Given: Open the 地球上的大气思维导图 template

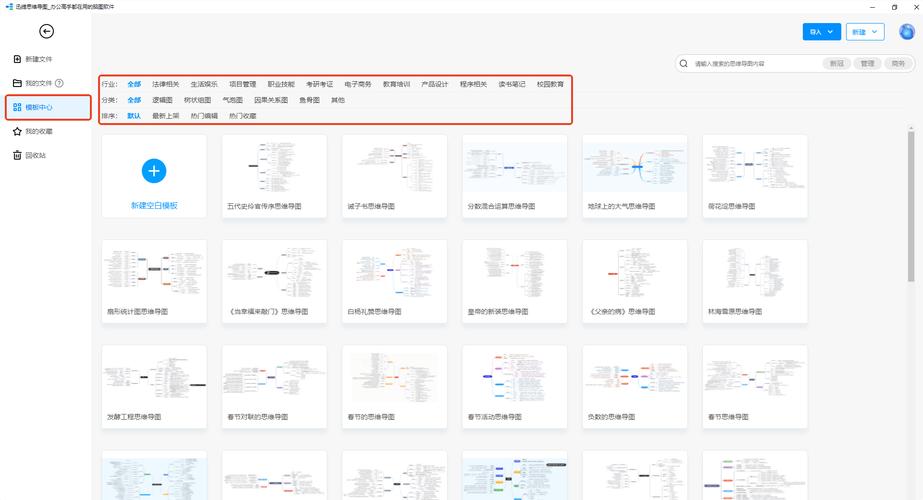Looking at the screenshot, I should pos(635,176).
